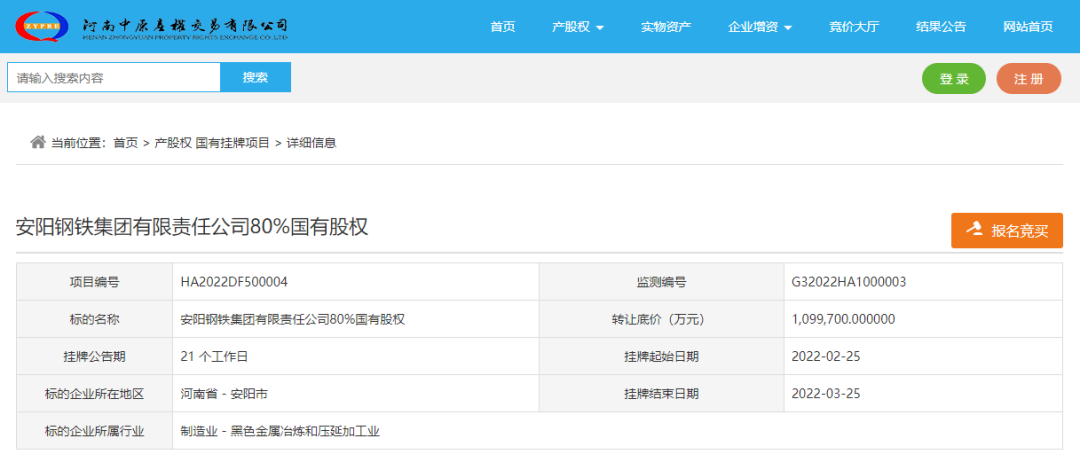Click the 详细信息 breadcrumb text
The image size is (1080, 462).
(x=311, y=143)
